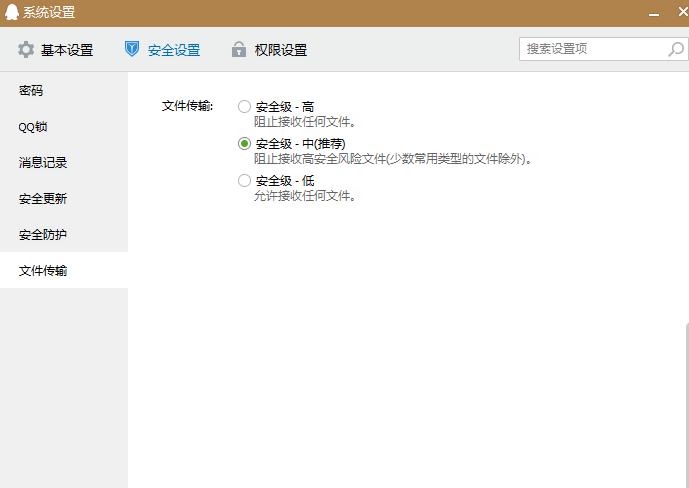Select the 安全级 - 中(推荐) radio option

point(244,144)
